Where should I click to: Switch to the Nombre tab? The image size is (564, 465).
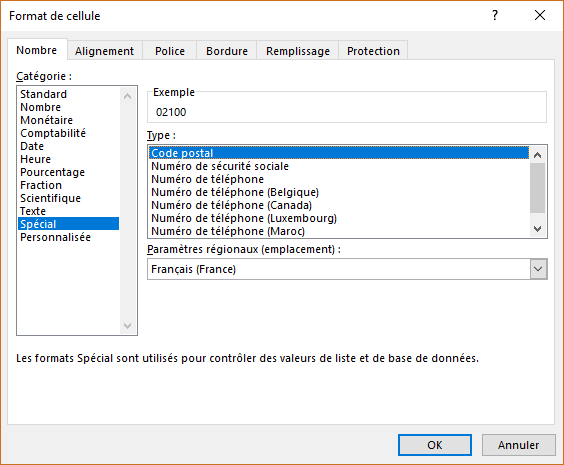pos(37,50)
